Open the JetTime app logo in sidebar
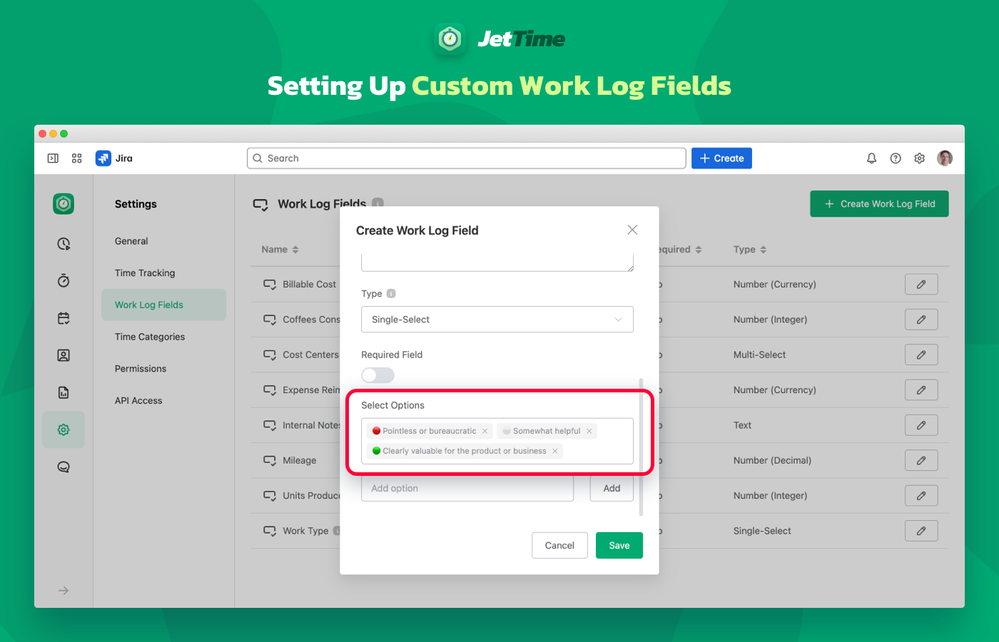 click(x=63, y=204)
